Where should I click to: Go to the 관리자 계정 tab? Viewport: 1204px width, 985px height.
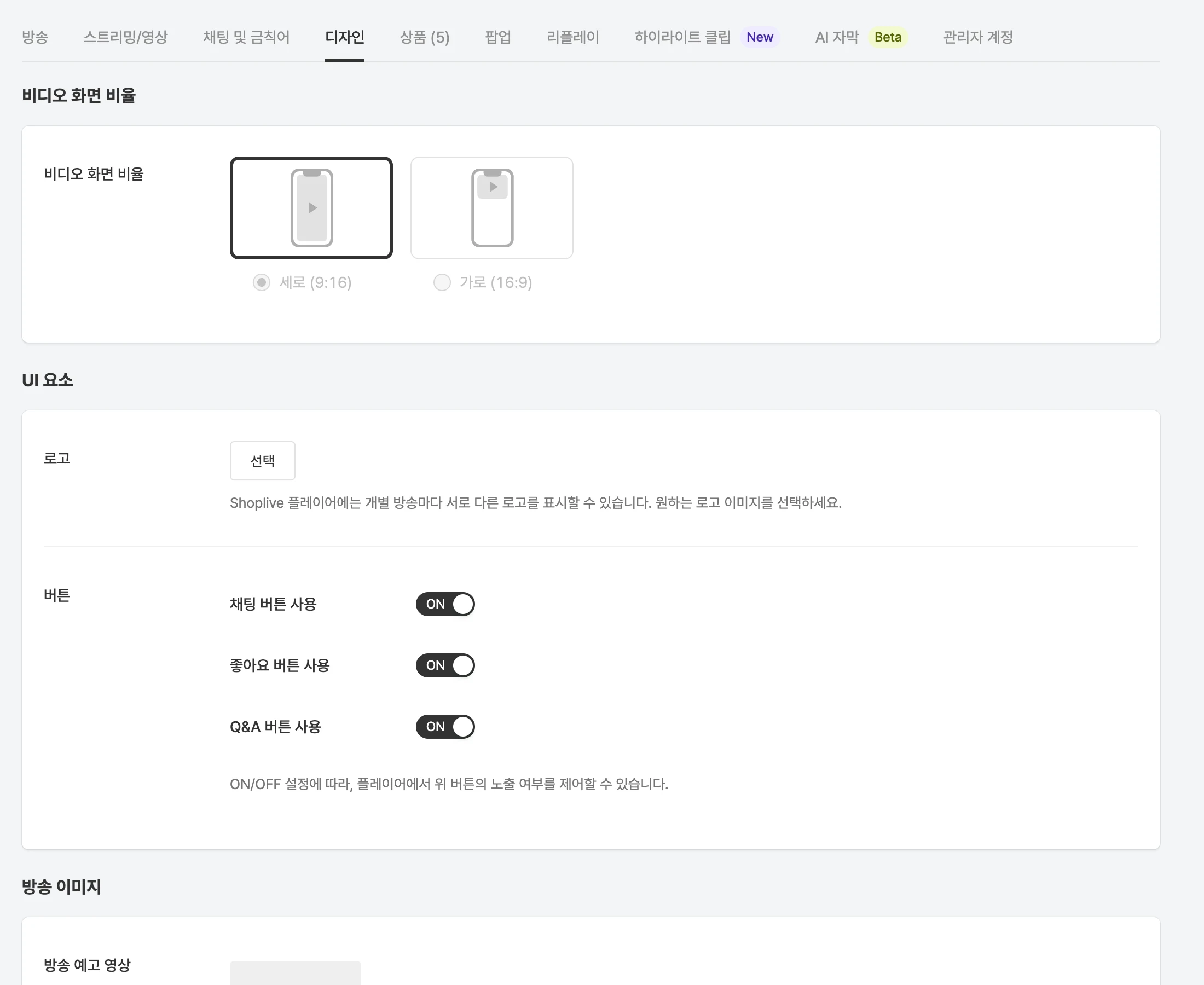977,37
